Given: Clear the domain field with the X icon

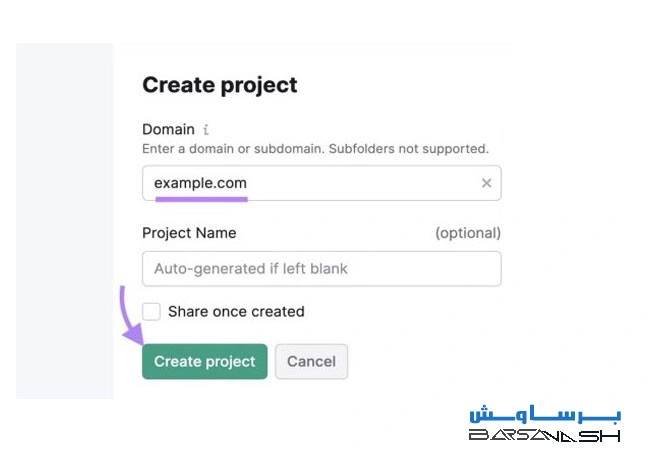Looking at the screenshot, I should (486, 183).
